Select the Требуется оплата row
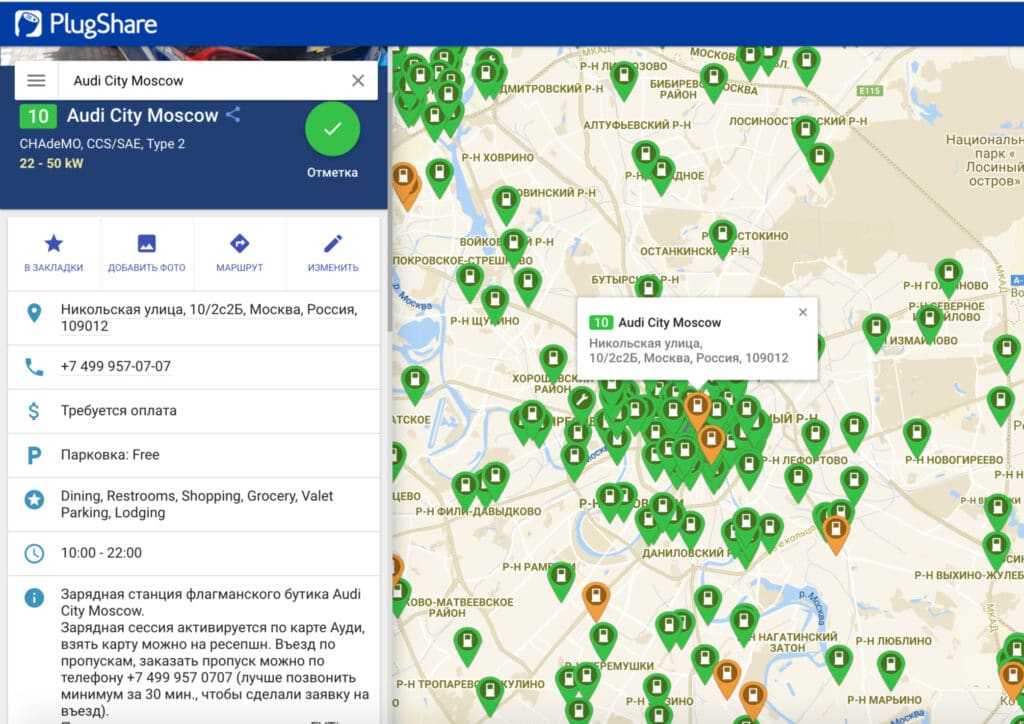 click(194, 411)
